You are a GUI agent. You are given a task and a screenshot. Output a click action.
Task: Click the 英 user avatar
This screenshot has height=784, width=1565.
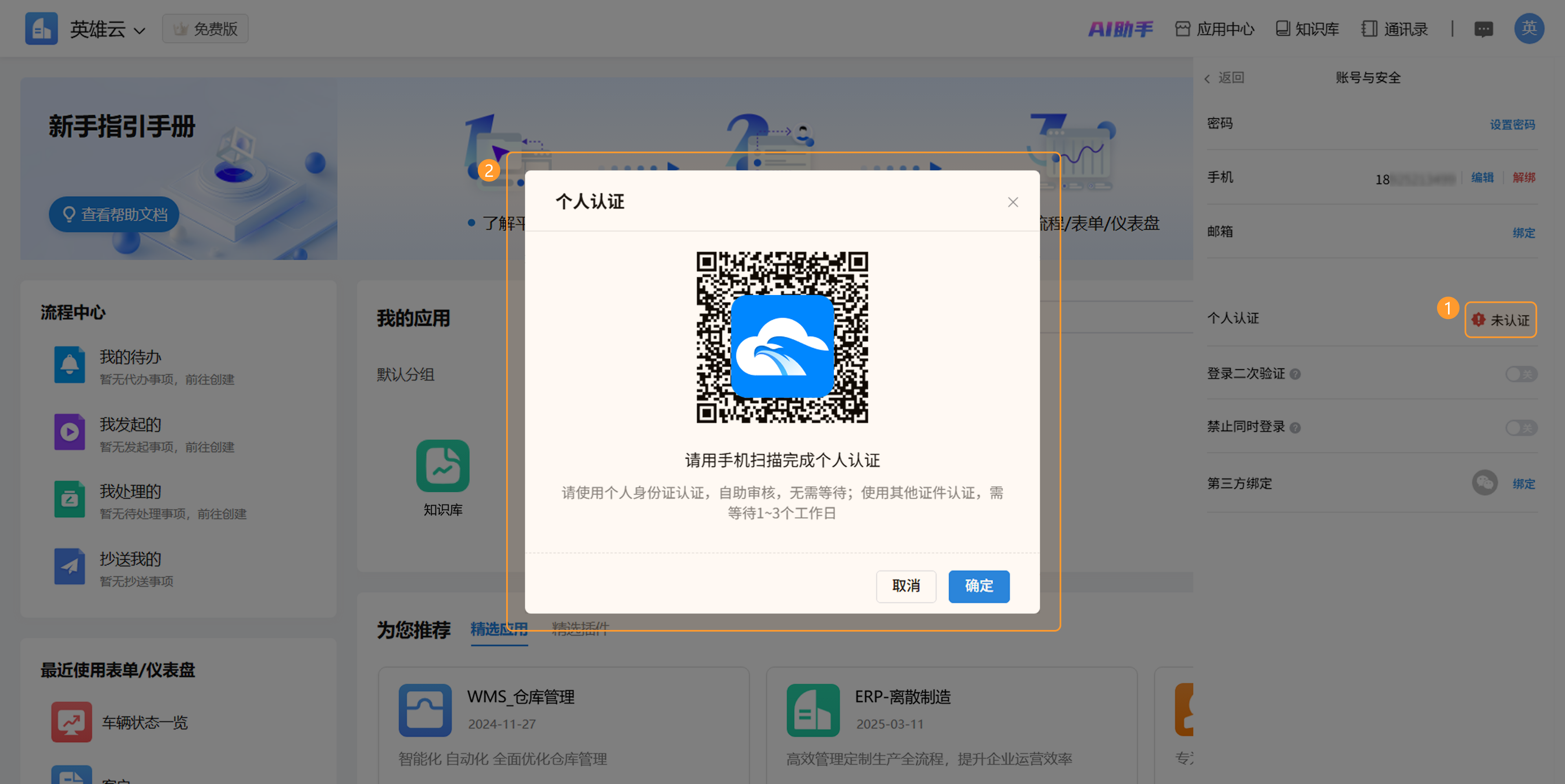coord(1529,28)
